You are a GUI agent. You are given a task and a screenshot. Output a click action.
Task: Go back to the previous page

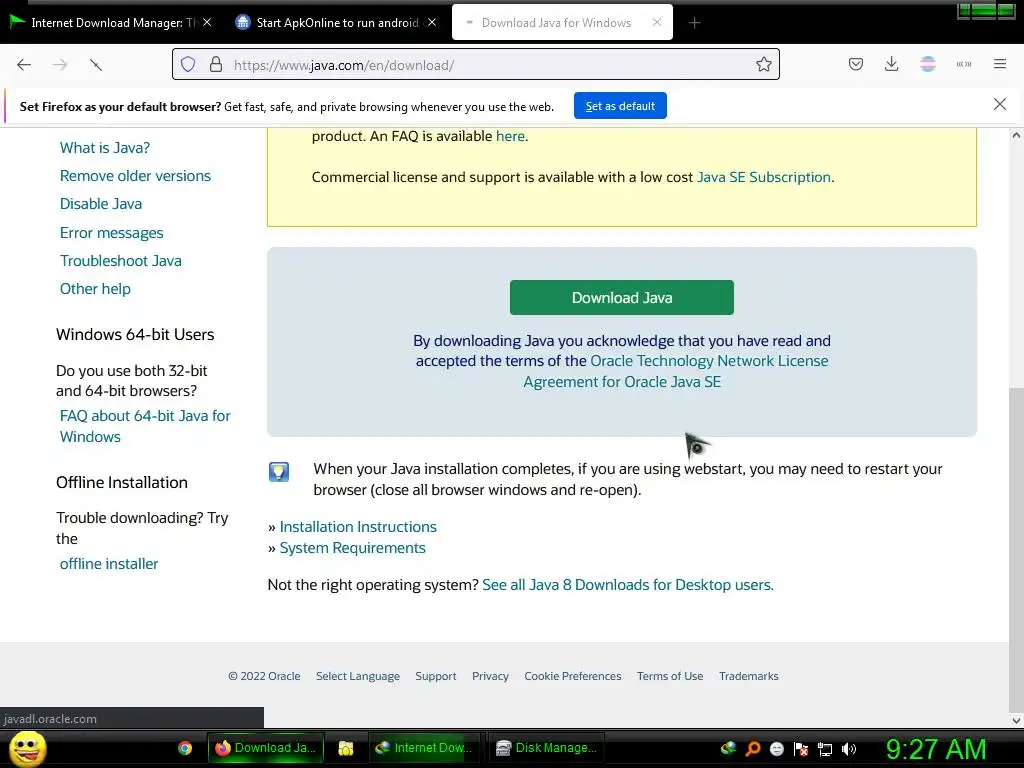pos(24,65)
